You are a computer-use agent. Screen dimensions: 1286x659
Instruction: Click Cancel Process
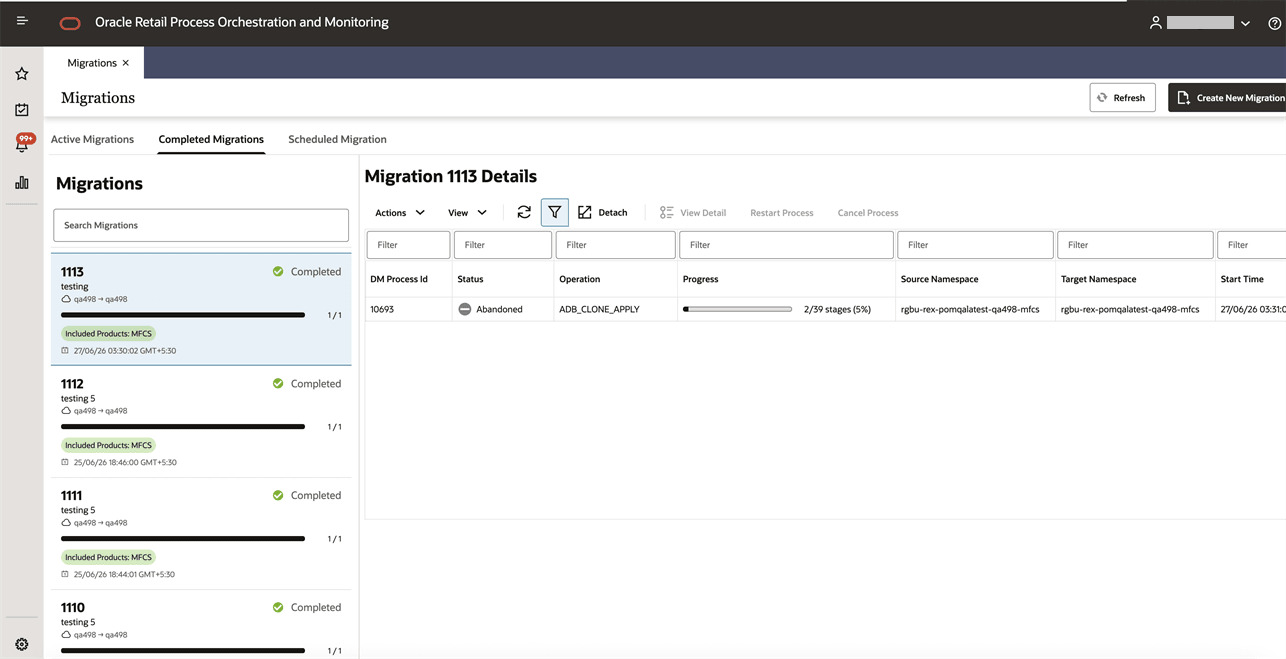pos(868,212)
